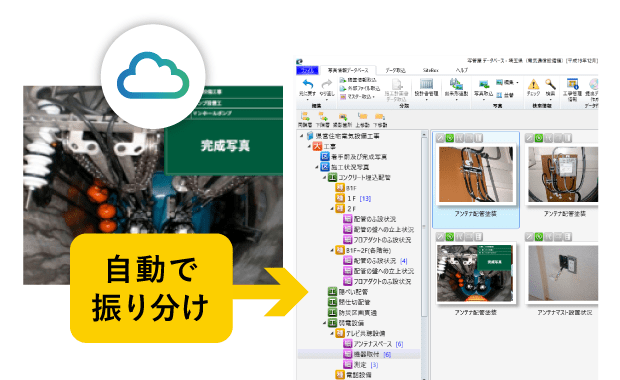Open the ファイル tab
The height and width of the screenshot is (380, 620).
coord(307,70)
